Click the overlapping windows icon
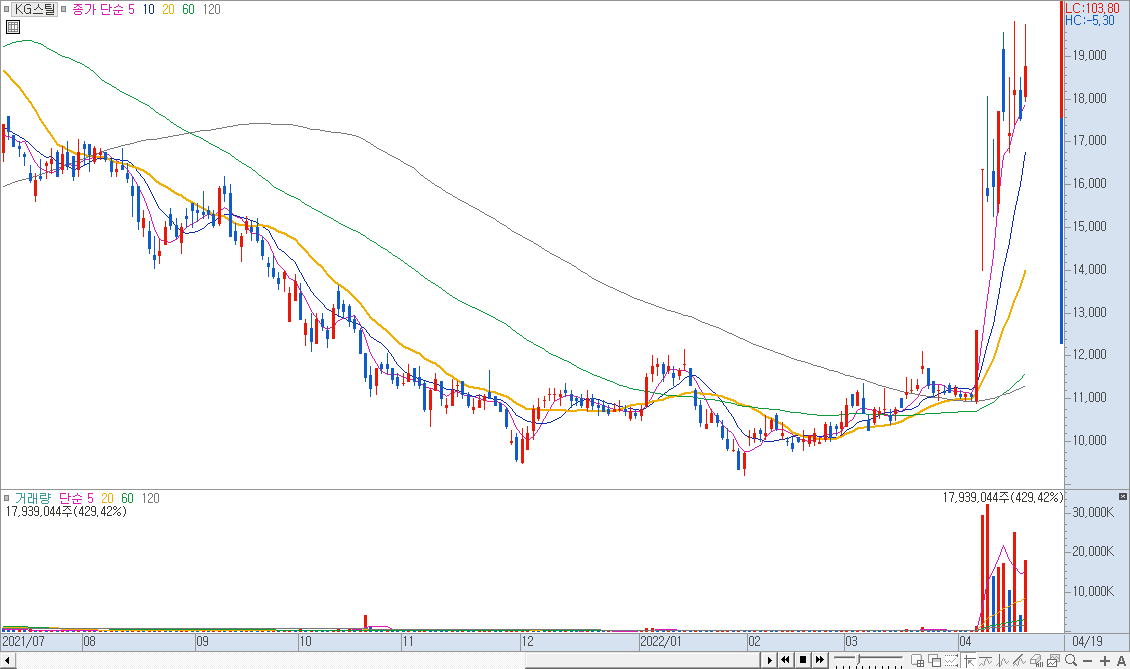The image size is (1130, 669). (934, 660)
